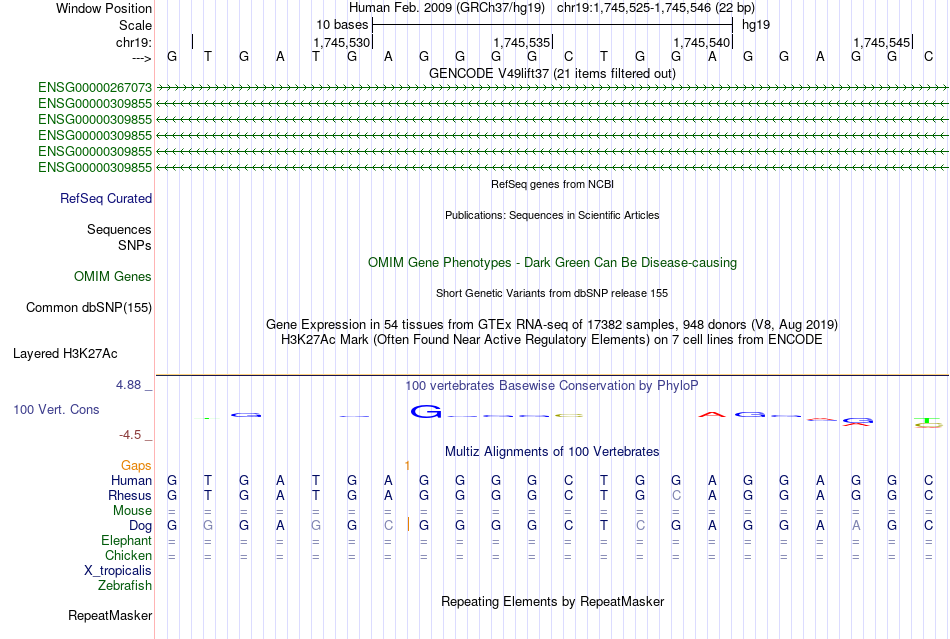Open the RefSeq Curated track label
Viewport: 950px width, 639px height.
coord(106,199)
